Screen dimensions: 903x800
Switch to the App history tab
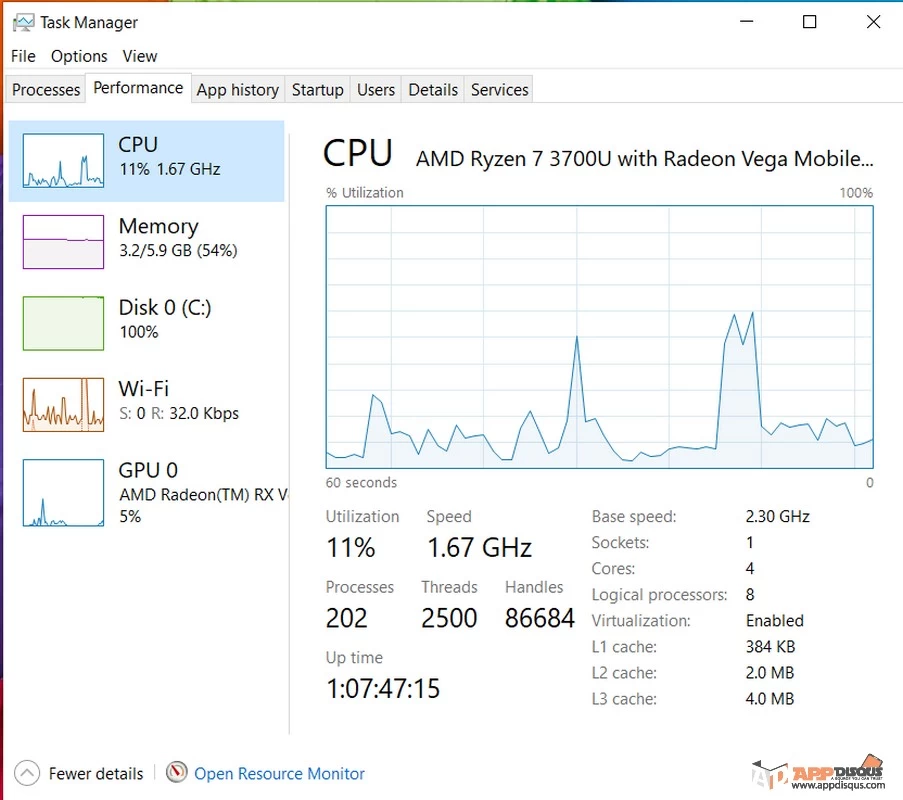[237, 89]
